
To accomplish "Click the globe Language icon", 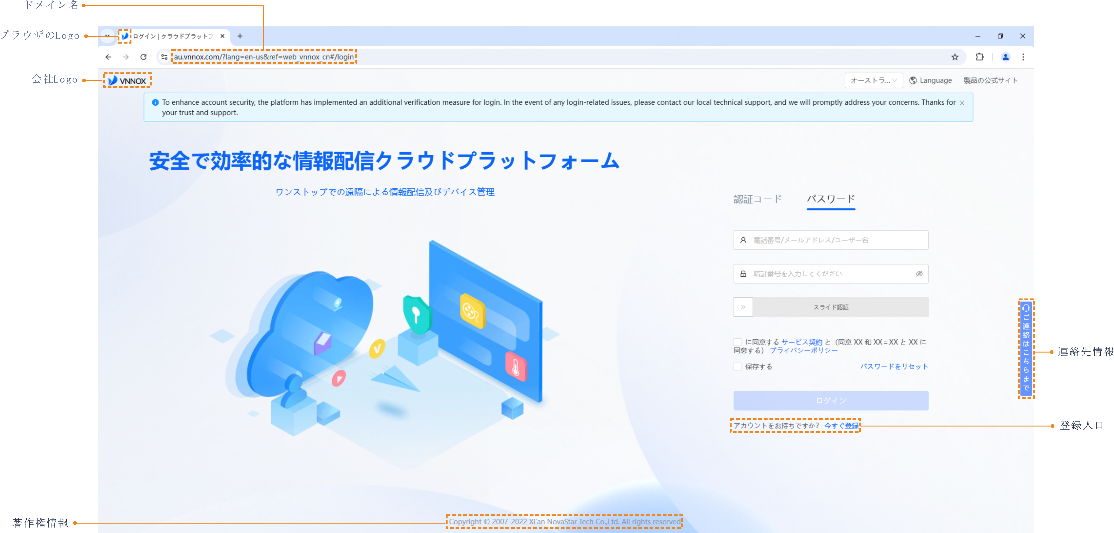I will point(913,80).
